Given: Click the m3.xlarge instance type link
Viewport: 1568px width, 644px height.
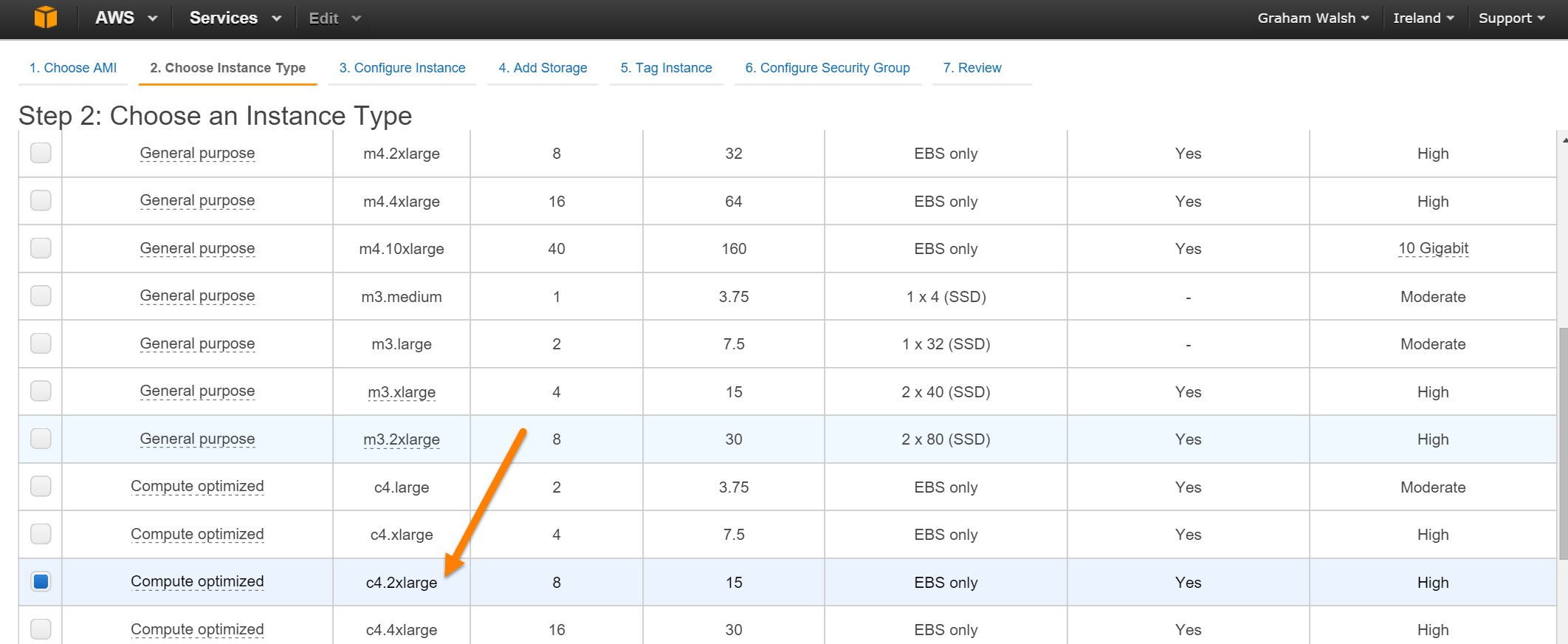Looking at the screenshot, I should pos(402,392).
